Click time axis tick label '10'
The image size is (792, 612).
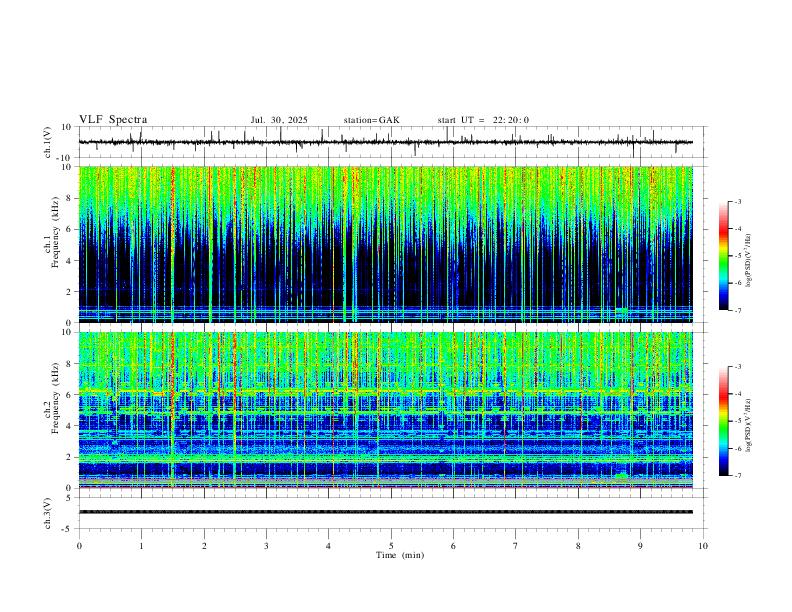tap(703, 546)
